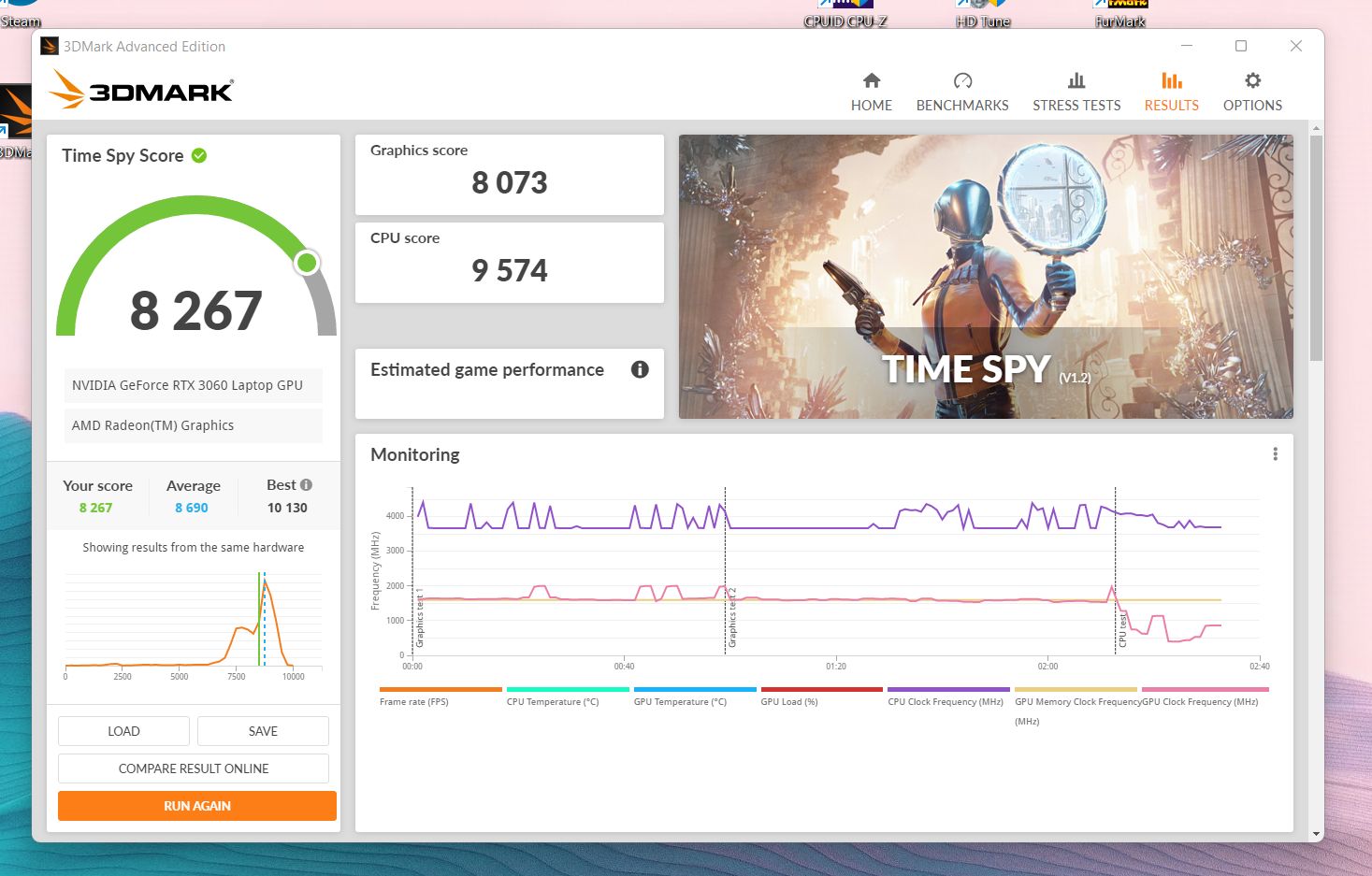Screen dimensions: 1372x876
Task: Open the Monitoring three-dot options menu
Action: click(x=1275, y=454)
